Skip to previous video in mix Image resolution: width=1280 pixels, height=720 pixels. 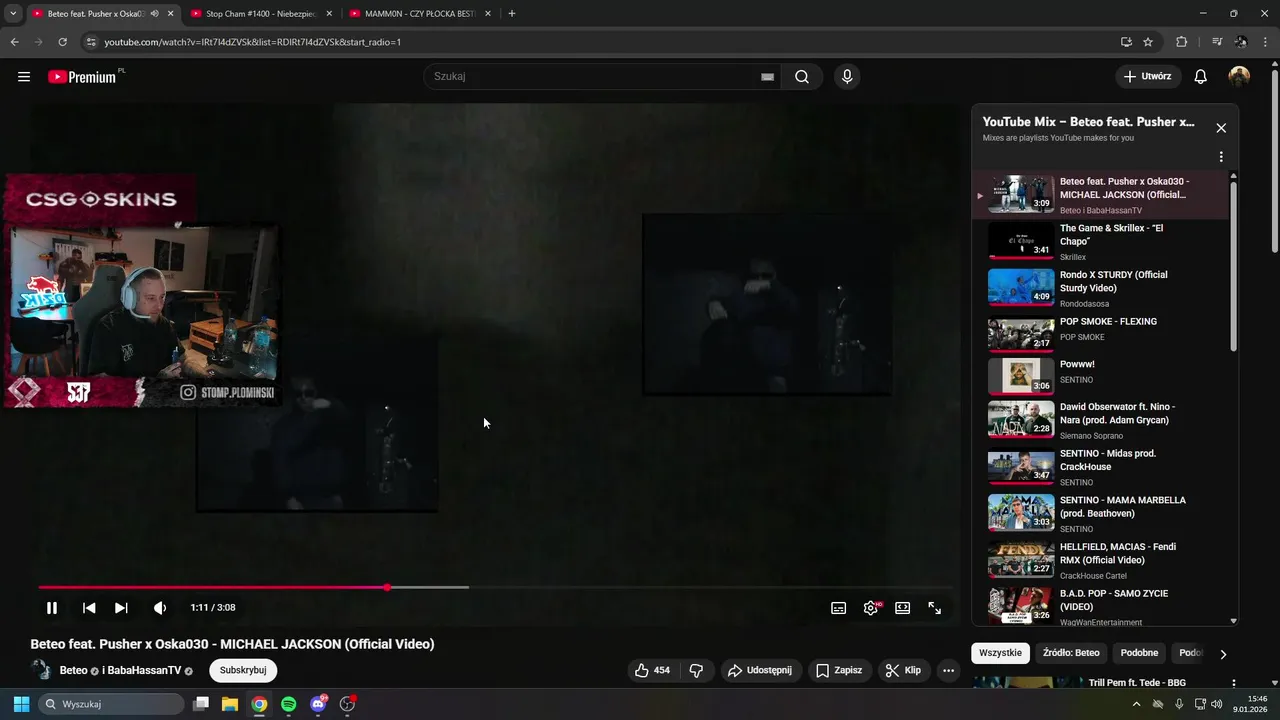click(x=89, y=608)
